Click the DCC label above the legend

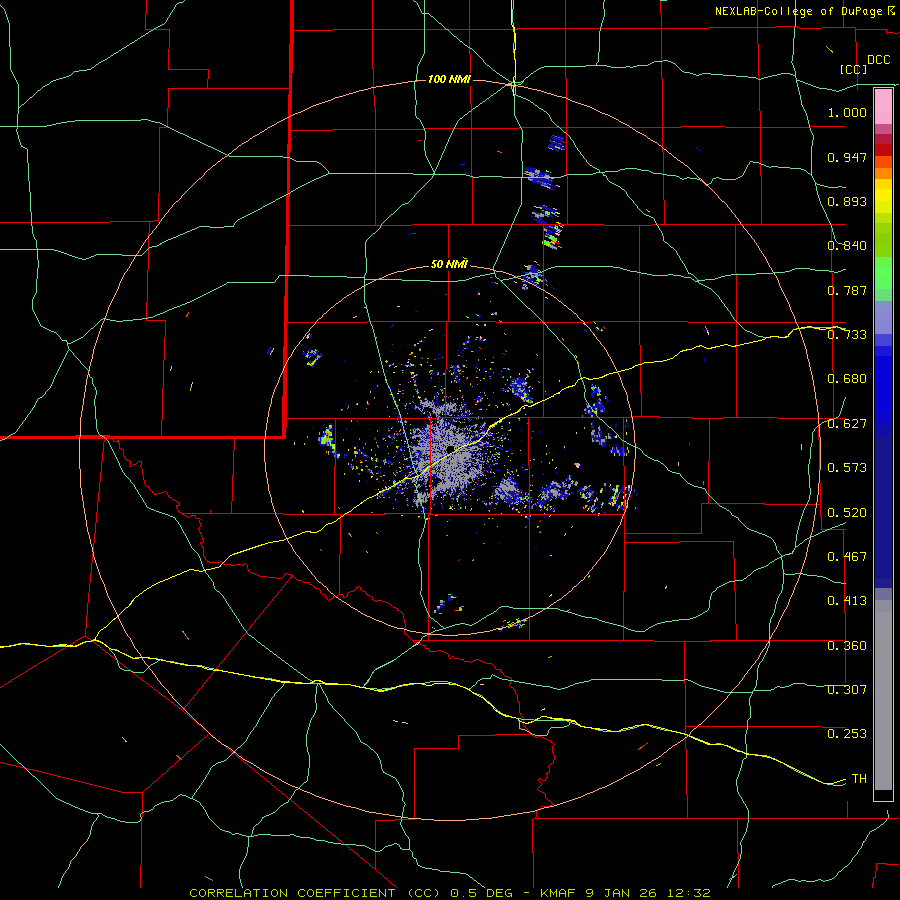pos(878,60)
